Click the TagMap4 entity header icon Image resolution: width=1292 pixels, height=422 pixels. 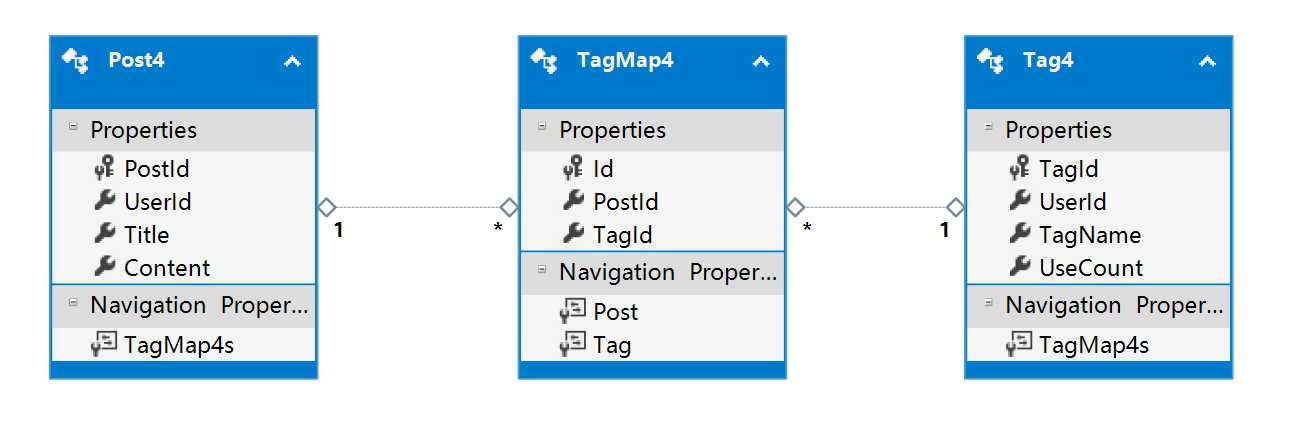[x=544, y=61]
